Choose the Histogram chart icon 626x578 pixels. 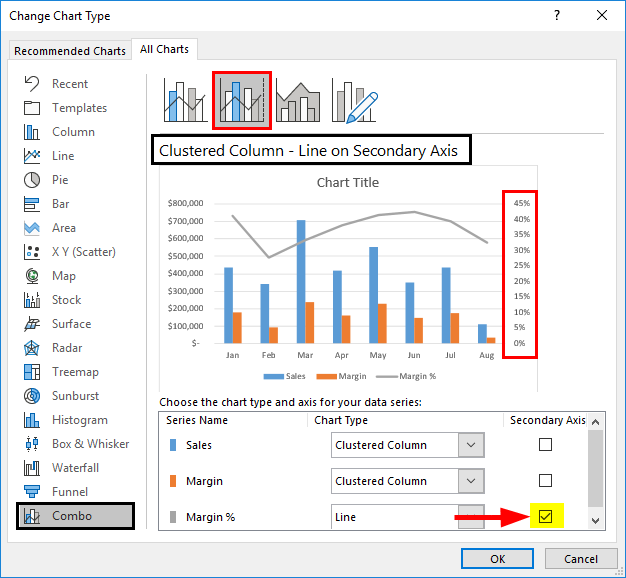tap(32, 420)
